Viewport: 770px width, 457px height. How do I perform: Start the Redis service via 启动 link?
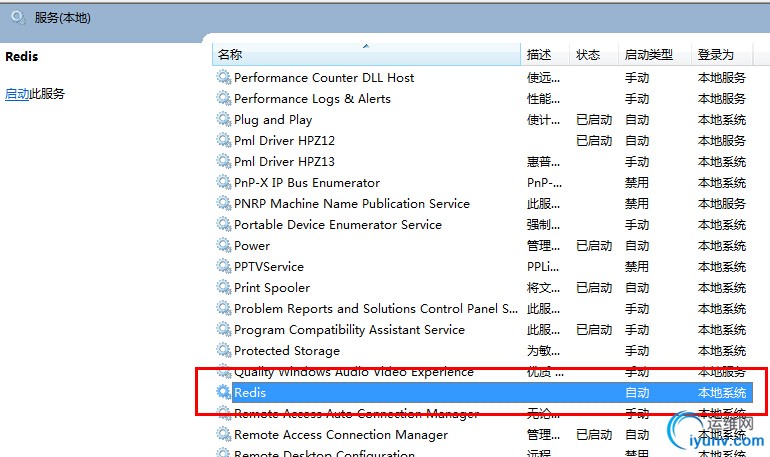click(17, 93)
